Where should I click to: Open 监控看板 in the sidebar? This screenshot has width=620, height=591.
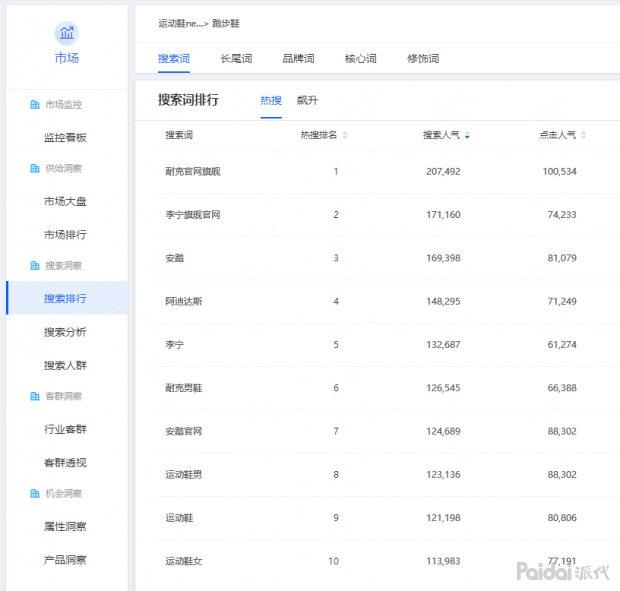point(65,138)
